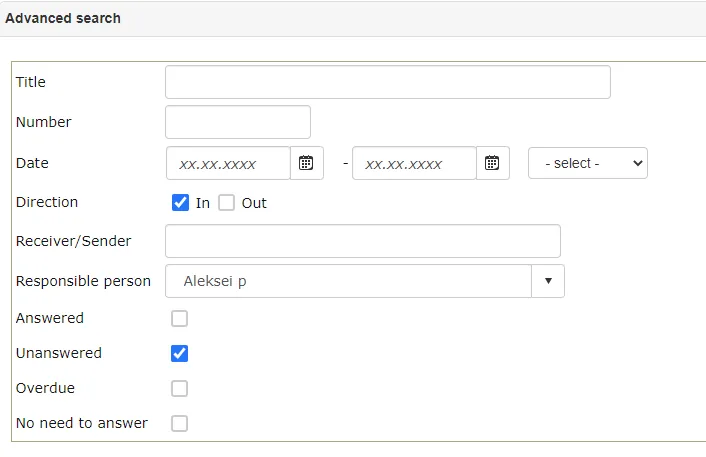
Task: Click the Number label
Action: (x=44, y=122)
